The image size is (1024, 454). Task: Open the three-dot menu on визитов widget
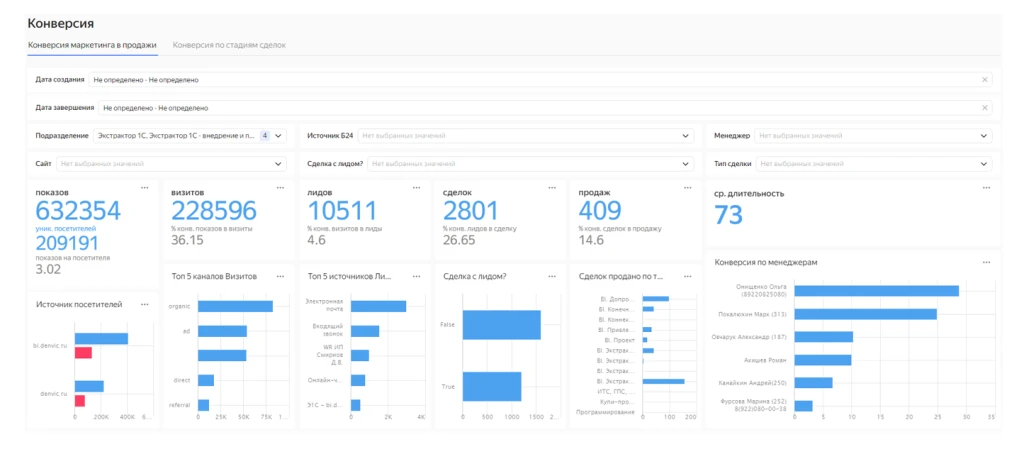pos(281,187)
